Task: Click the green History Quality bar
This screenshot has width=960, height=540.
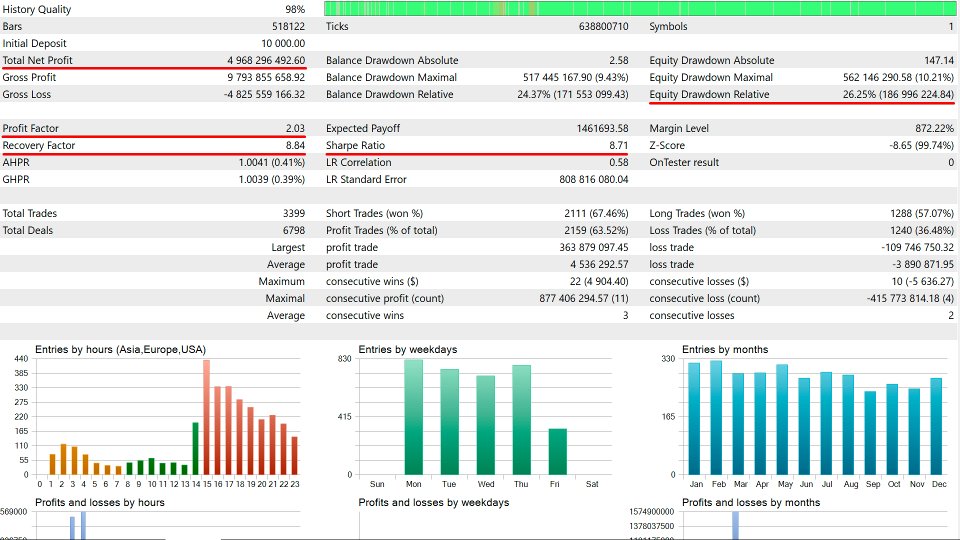Action: (x=640, y=9)
